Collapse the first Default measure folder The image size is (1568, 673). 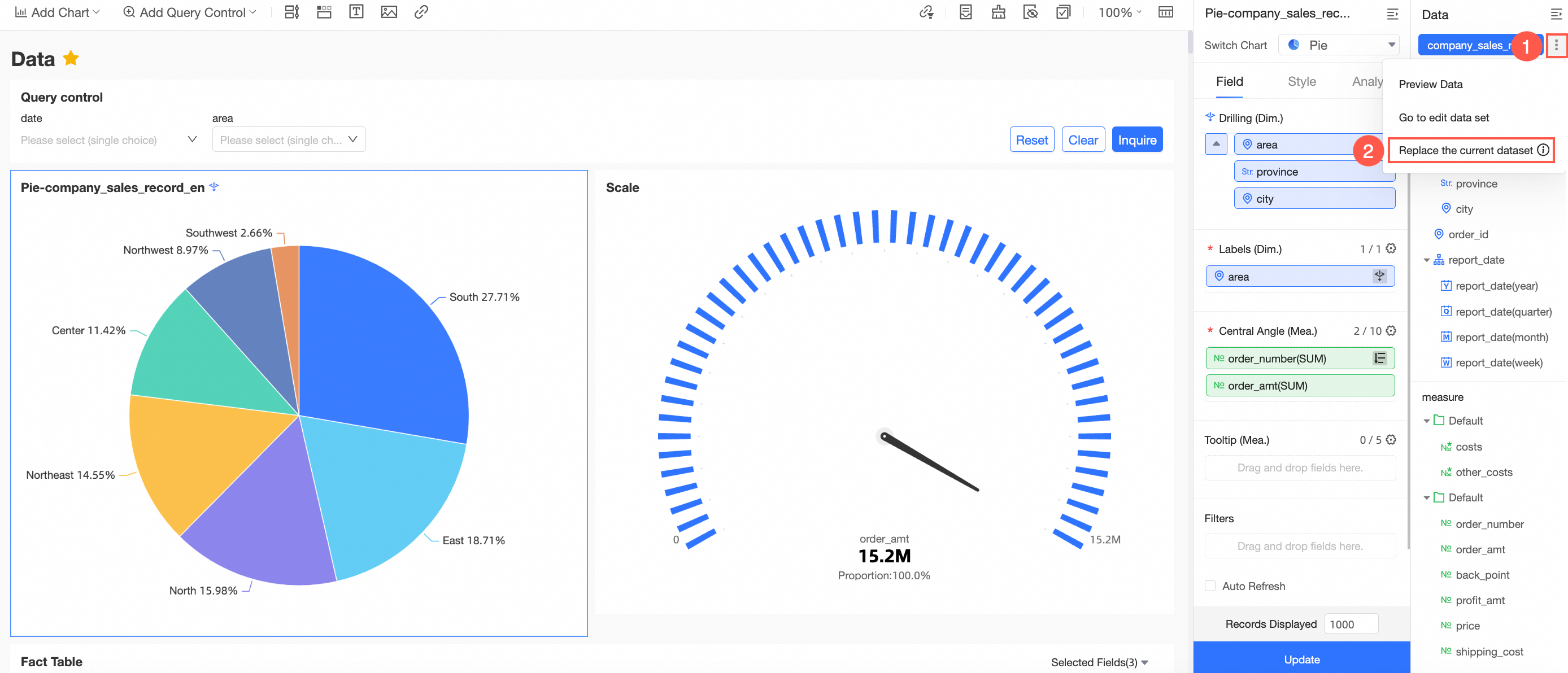1426,421
